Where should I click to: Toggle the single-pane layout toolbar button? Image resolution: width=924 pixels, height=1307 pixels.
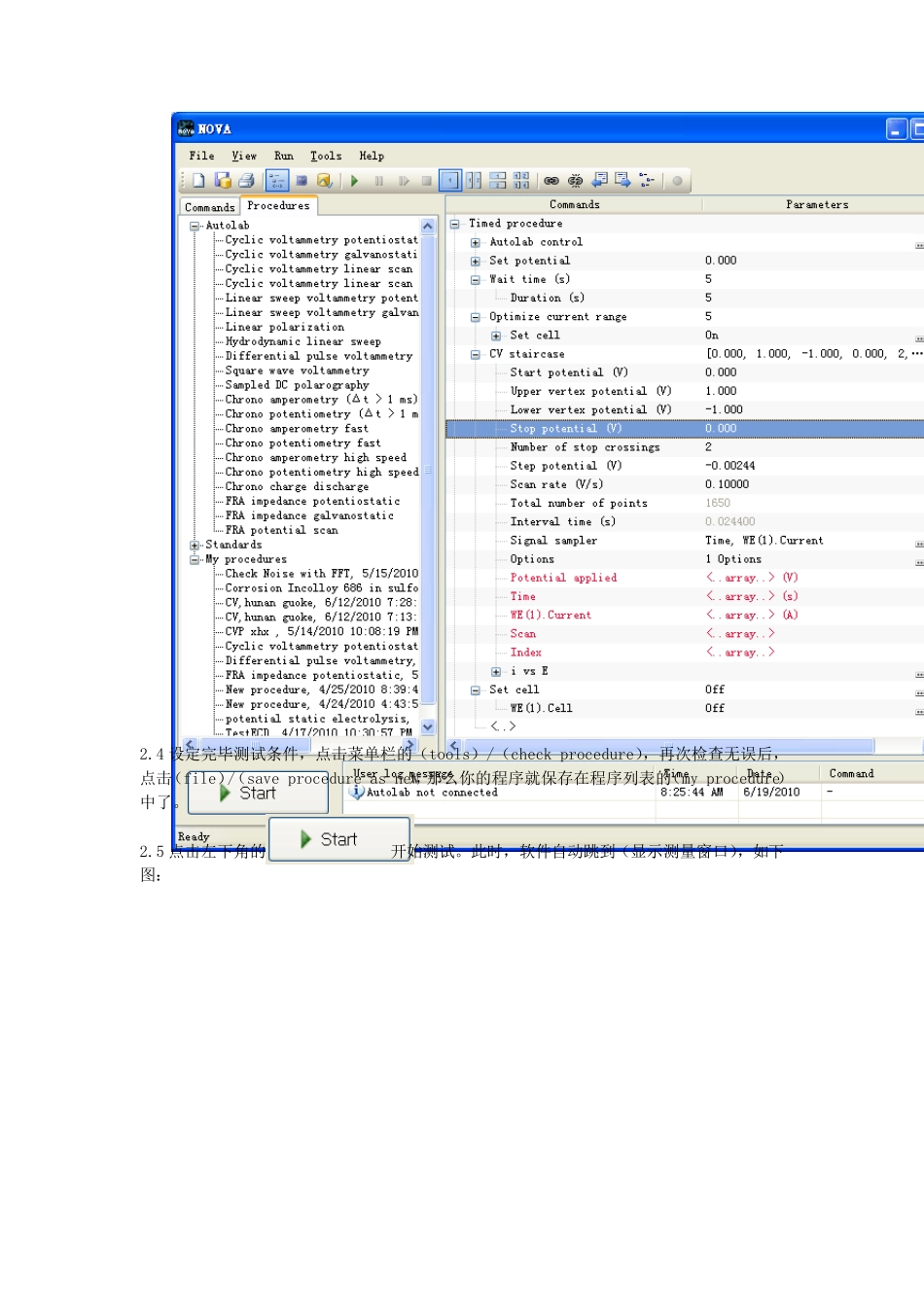pos(450,181)
